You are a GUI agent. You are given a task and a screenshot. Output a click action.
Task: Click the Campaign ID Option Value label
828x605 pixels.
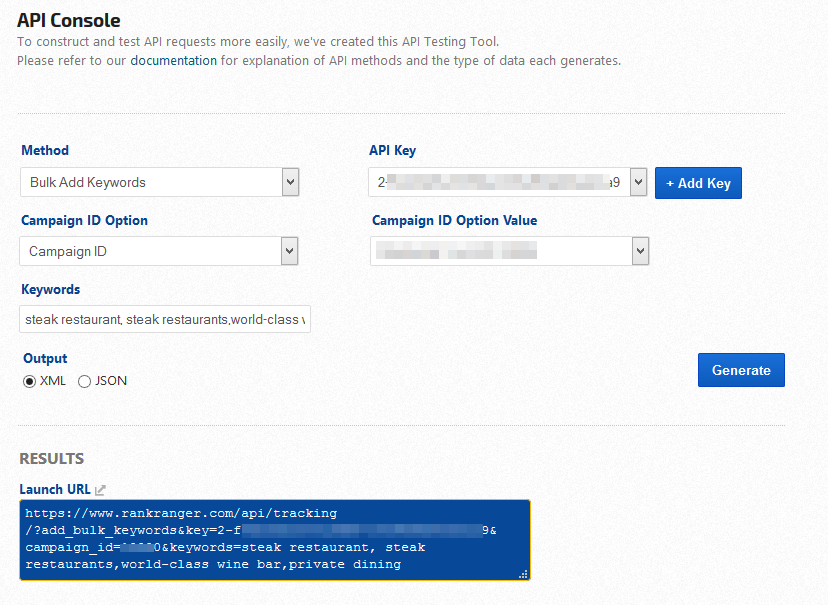coord(454,220)
